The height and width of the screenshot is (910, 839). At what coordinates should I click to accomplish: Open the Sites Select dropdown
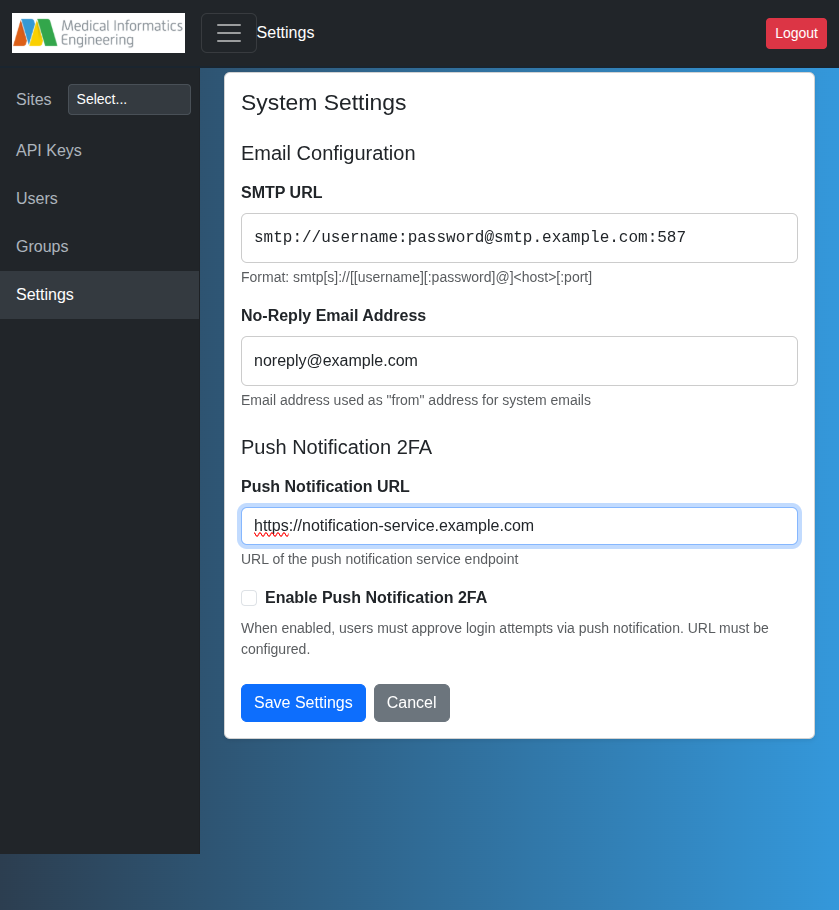point(129,99)
